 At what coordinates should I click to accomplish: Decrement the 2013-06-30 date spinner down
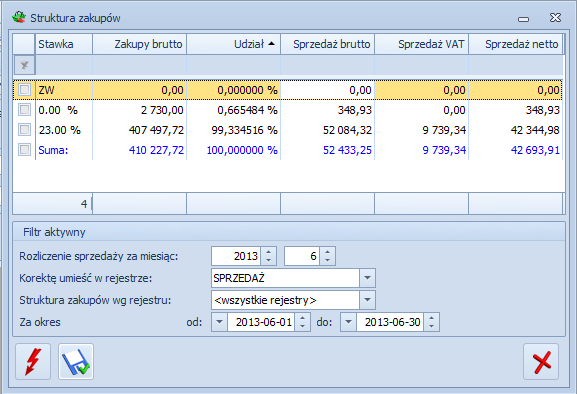click(432, 327)
